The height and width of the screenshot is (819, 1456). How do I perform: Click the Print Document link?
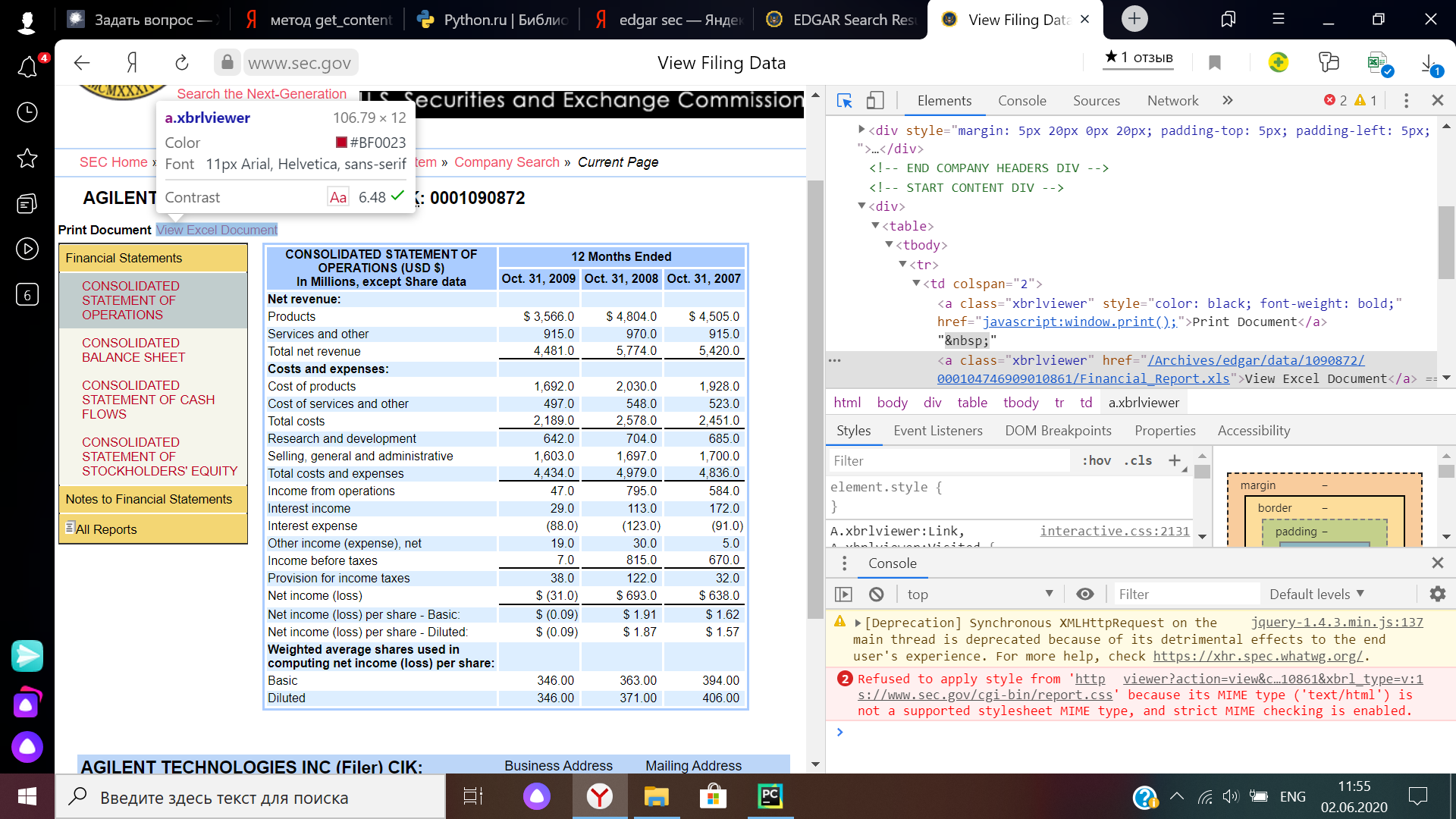pyautogui.click(x=105, y=230)
